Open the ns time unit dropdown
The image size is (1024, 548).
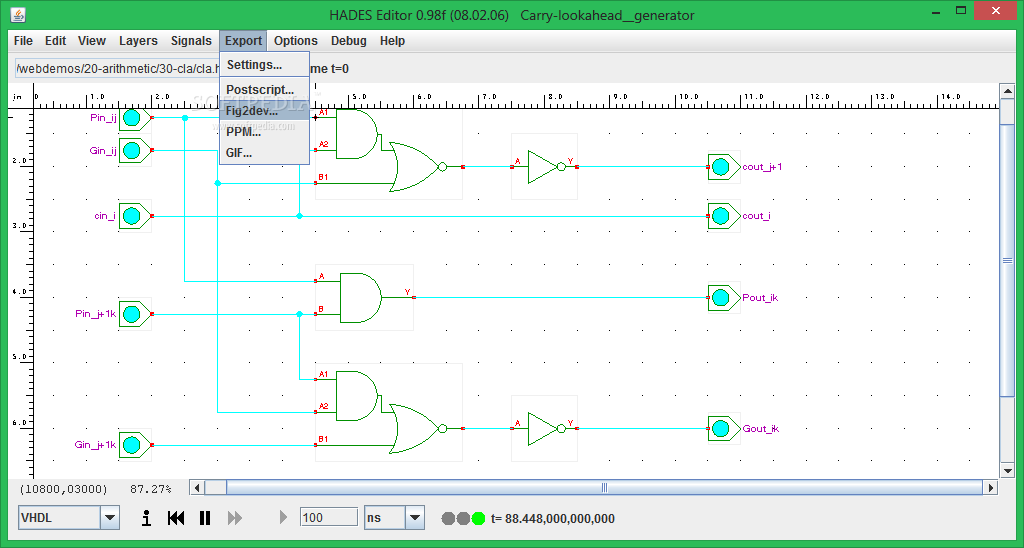tap(415, 518)
